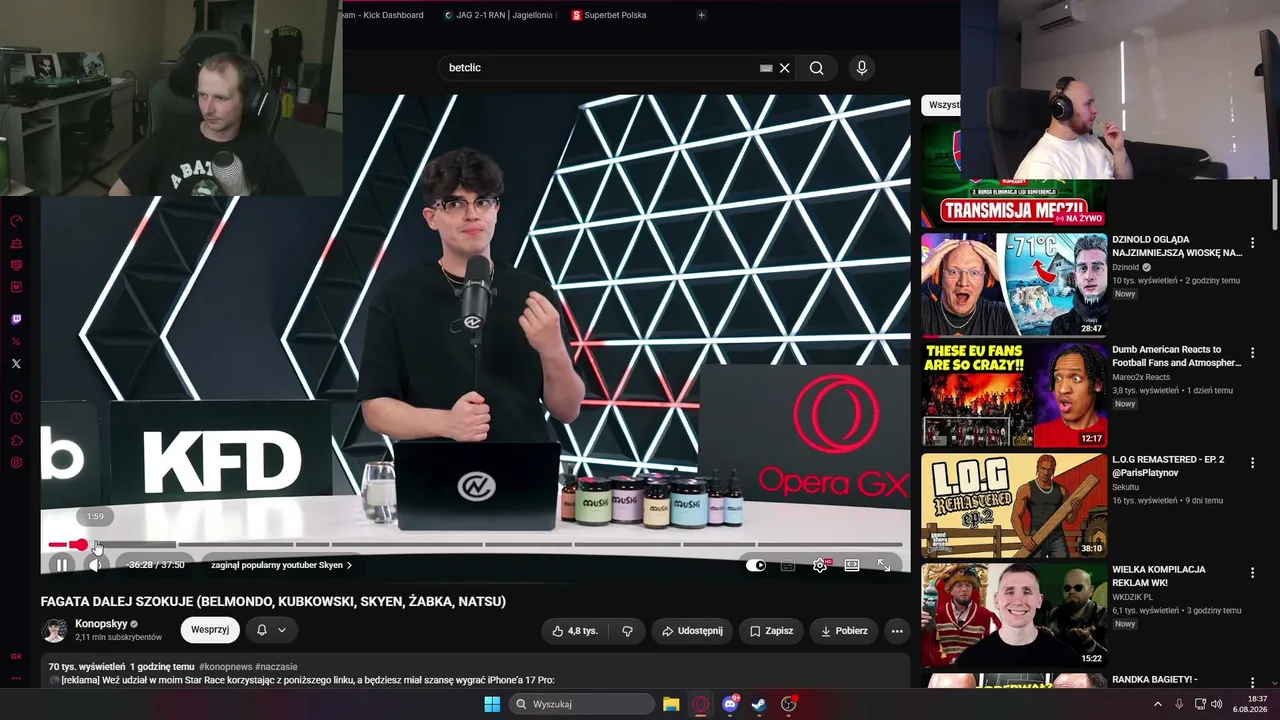The height and width of the screenshot is (720, 1280).
Task: Open 'WIELKA KOMPILACJA REKLAM WK!' video thumbnail
Action: point(1014,615)
